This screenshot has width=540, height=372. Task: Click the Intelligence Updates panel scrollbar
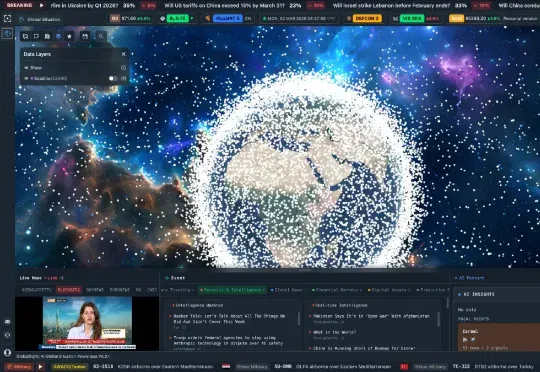(299, 319)
